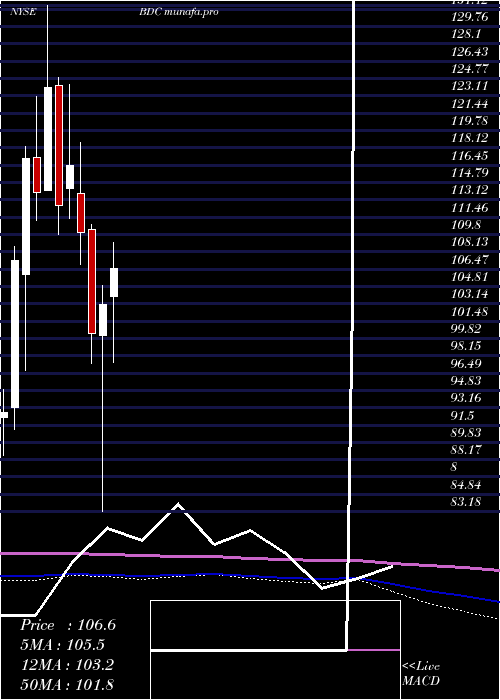Select the 99.82 price axis label

point(466,329)
